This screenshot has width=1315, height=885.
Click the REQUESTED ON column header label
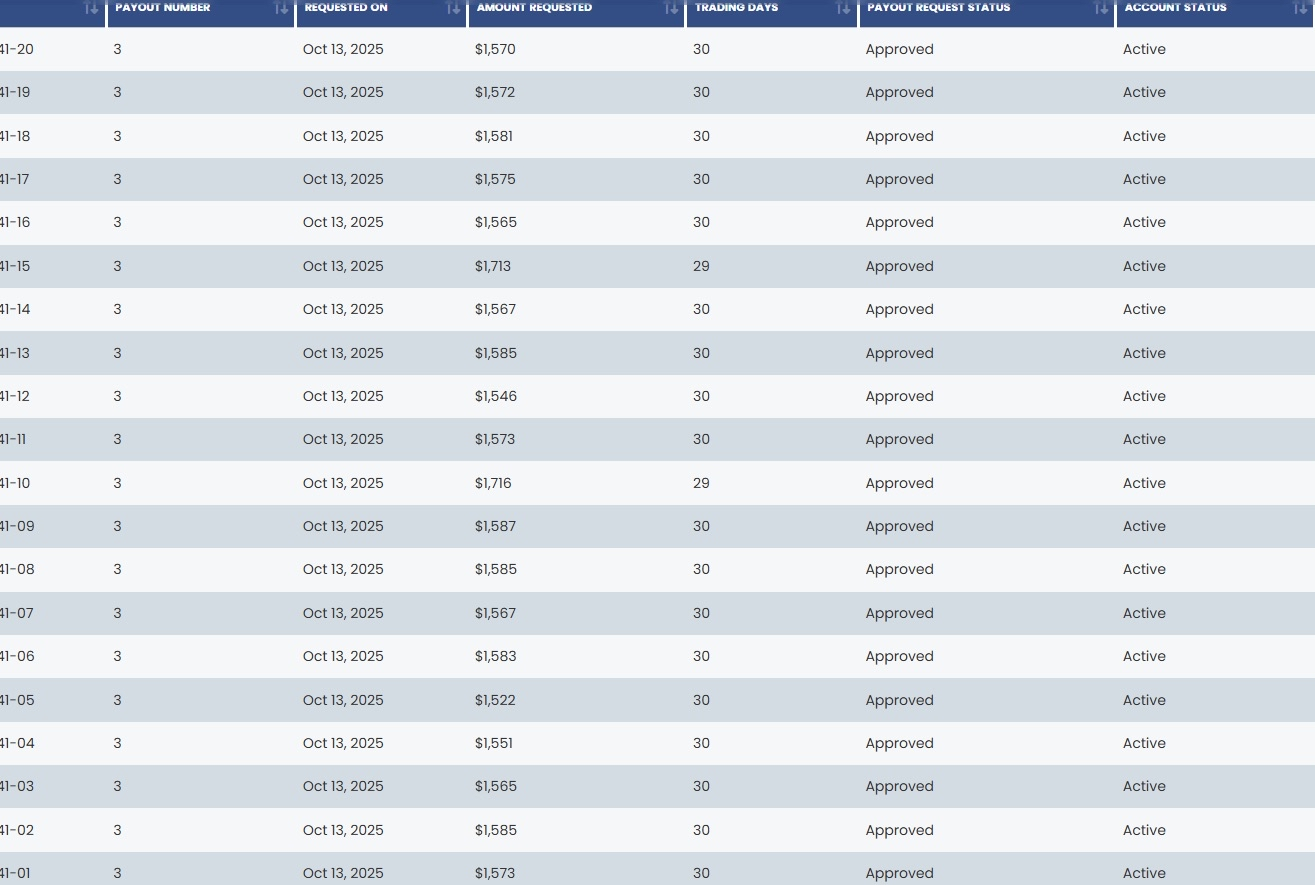pyautogui.click(x=346, y=7)
